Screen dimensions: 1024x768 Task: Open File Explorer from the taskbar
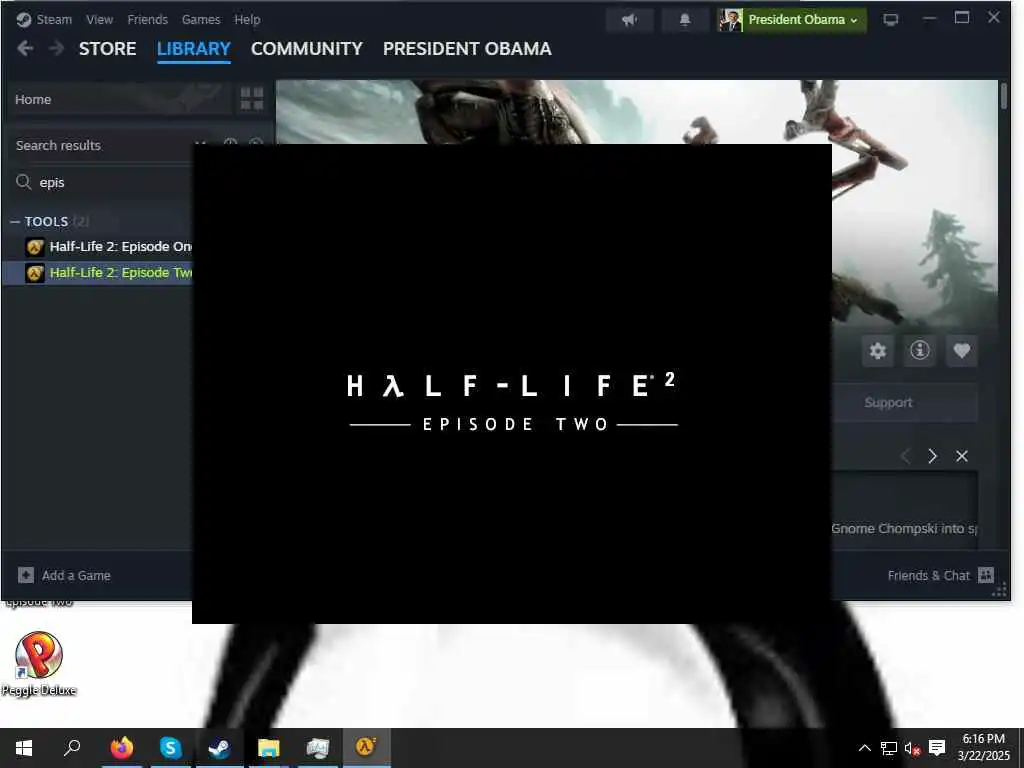click(268, 748)
